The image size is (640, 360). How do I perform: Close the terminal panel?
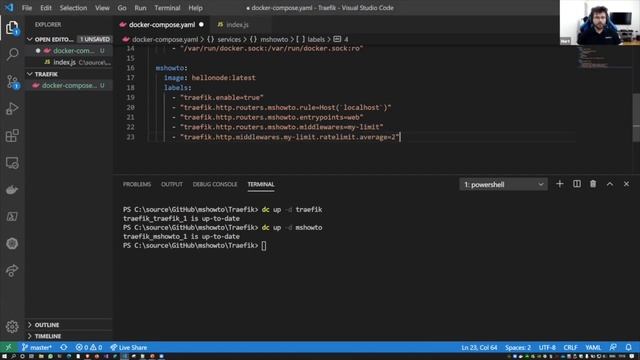[627, 184]
